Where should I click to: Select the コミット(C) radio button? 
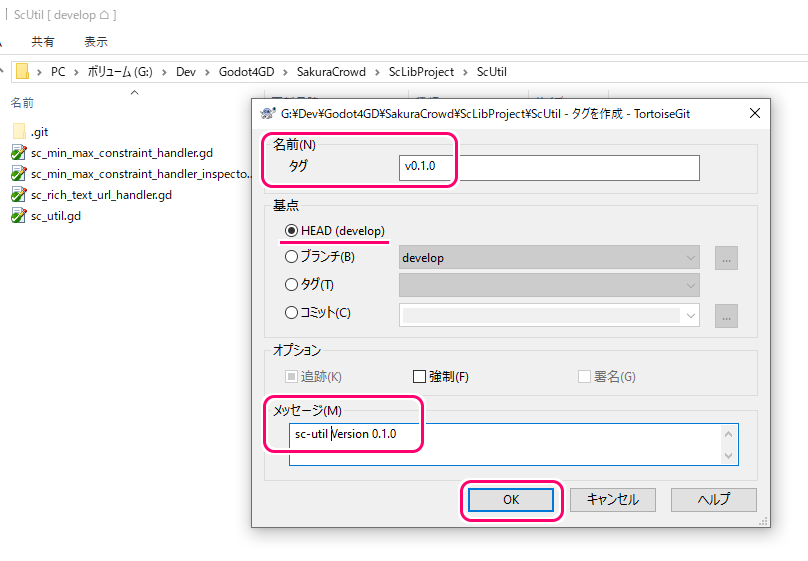(292, 313)
